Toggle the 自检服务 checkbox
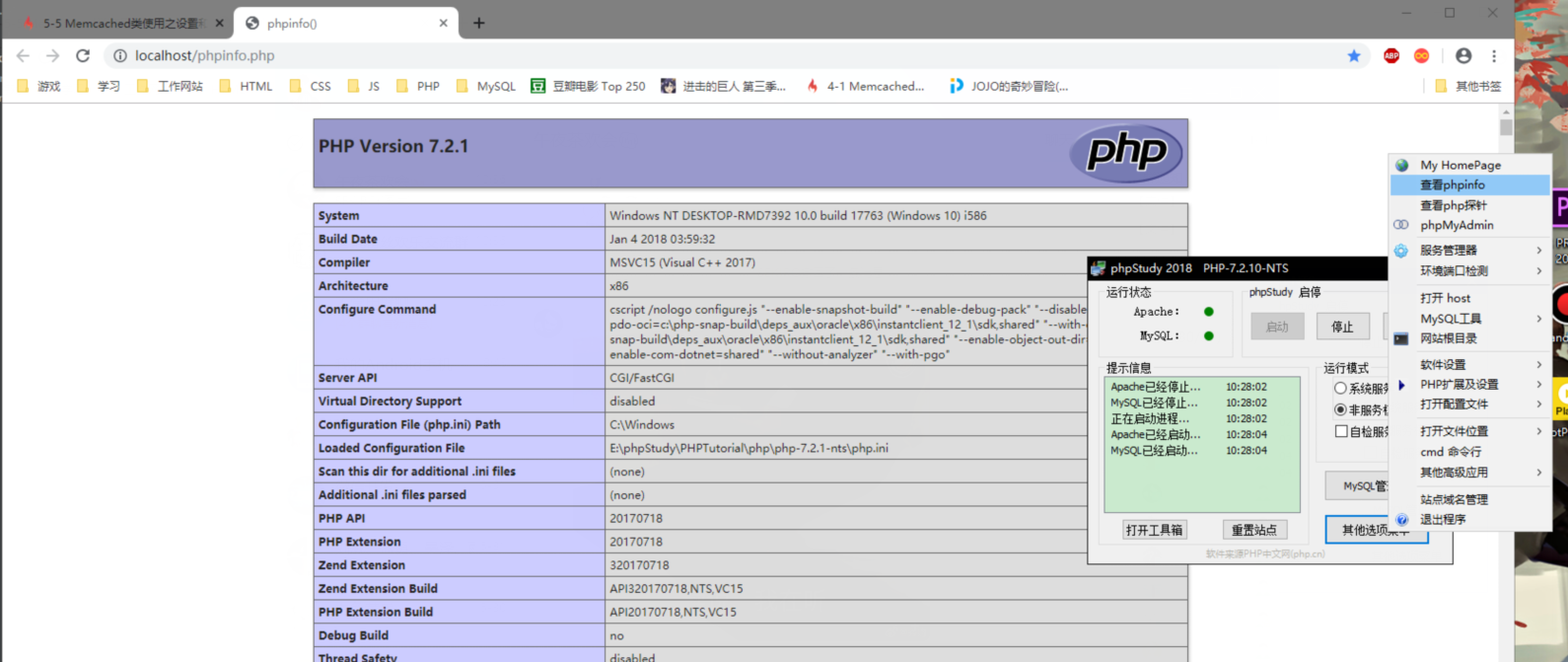The width and height of the screenshot is (1568, 662). pos(1340,431)
